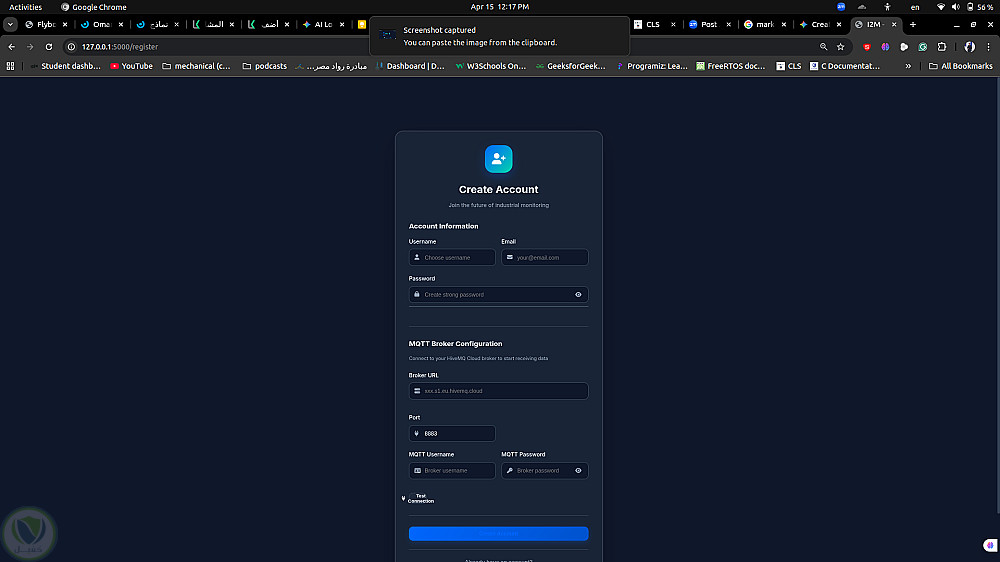
Task: Switch to the Flyb tab
Action: (x=46, y=24)
